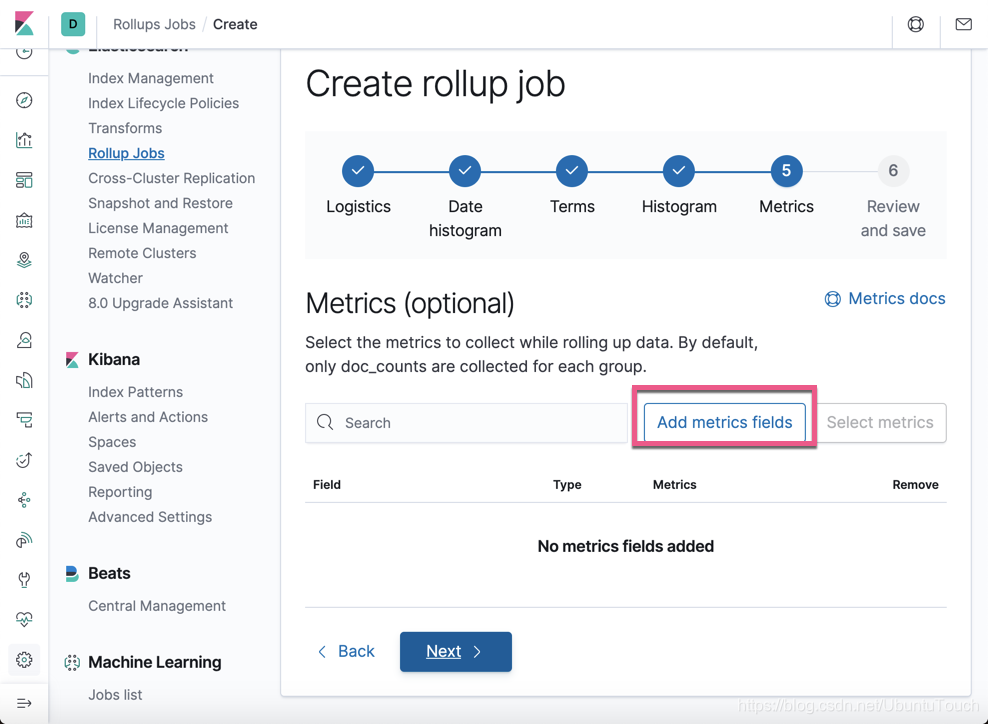The width and height of the screenshot is (988, 724).
Task: Open License Management
Action: tap(158, 228)
